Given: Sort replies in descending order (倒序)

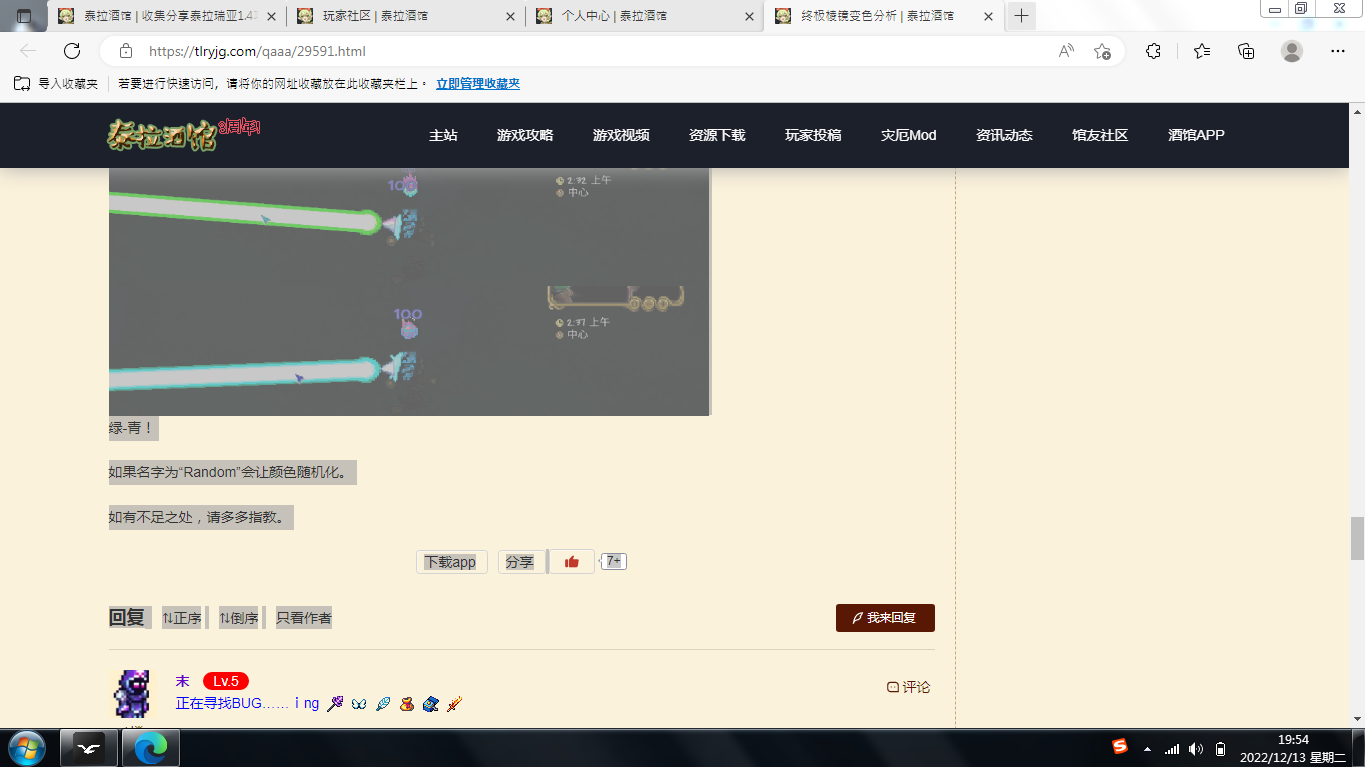Looking at the screenshot, I should (239, 618).
